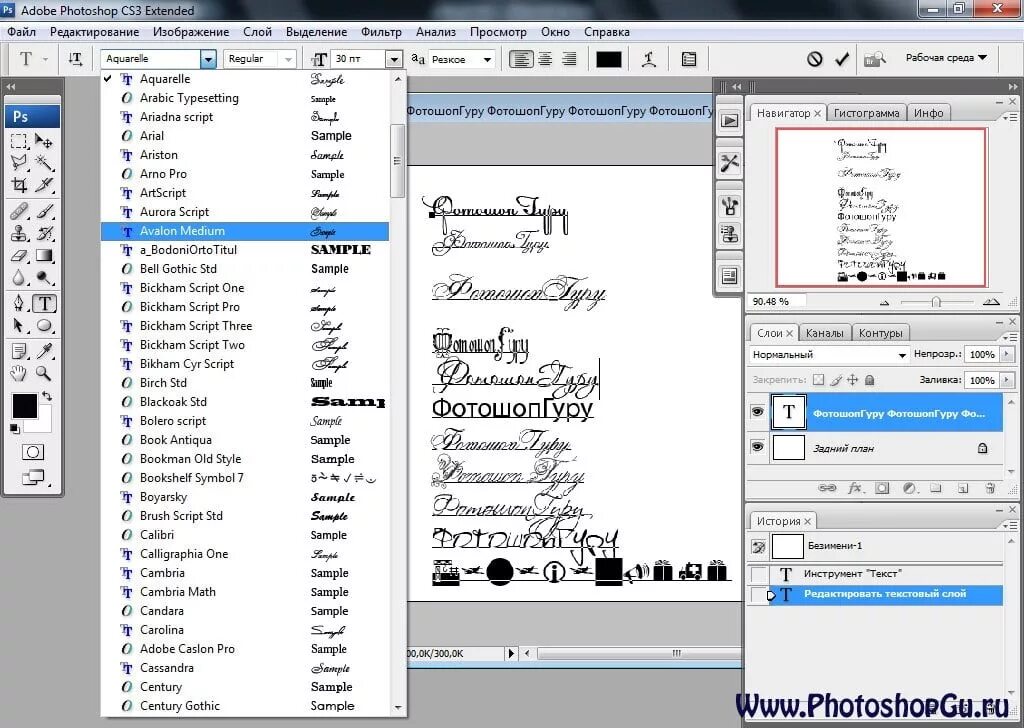The width and height of the screenshot is (1024, 728).
Task: Select the Zoom tool
Action: [x=44, y=373]
